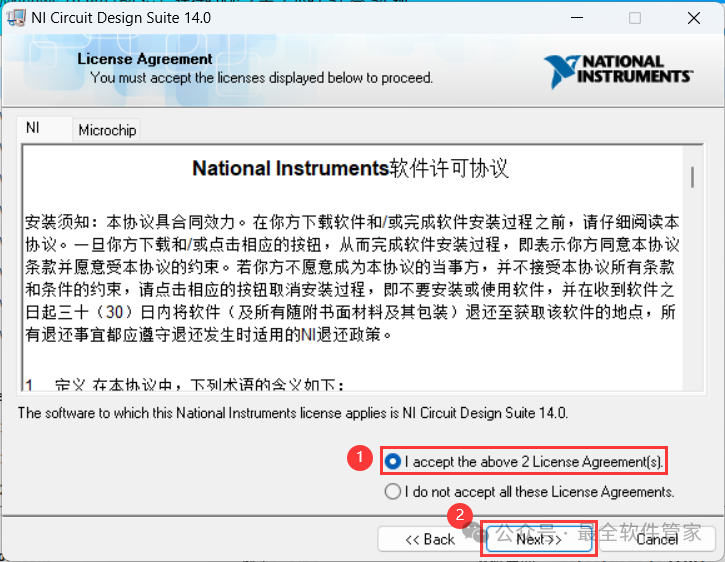This screenshot has height=562, width=725.
Task: Click the license text scrollbar thumb
Action: (x=692, y=177)
